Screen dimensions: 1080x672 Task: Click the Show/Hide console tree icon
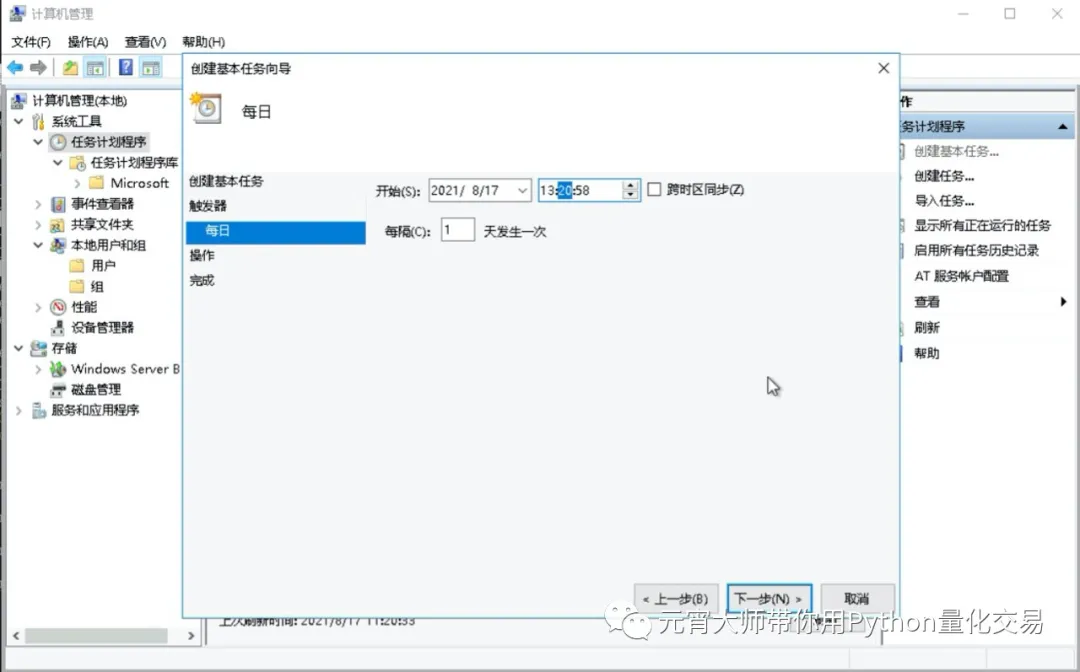(x=95, y=67)
